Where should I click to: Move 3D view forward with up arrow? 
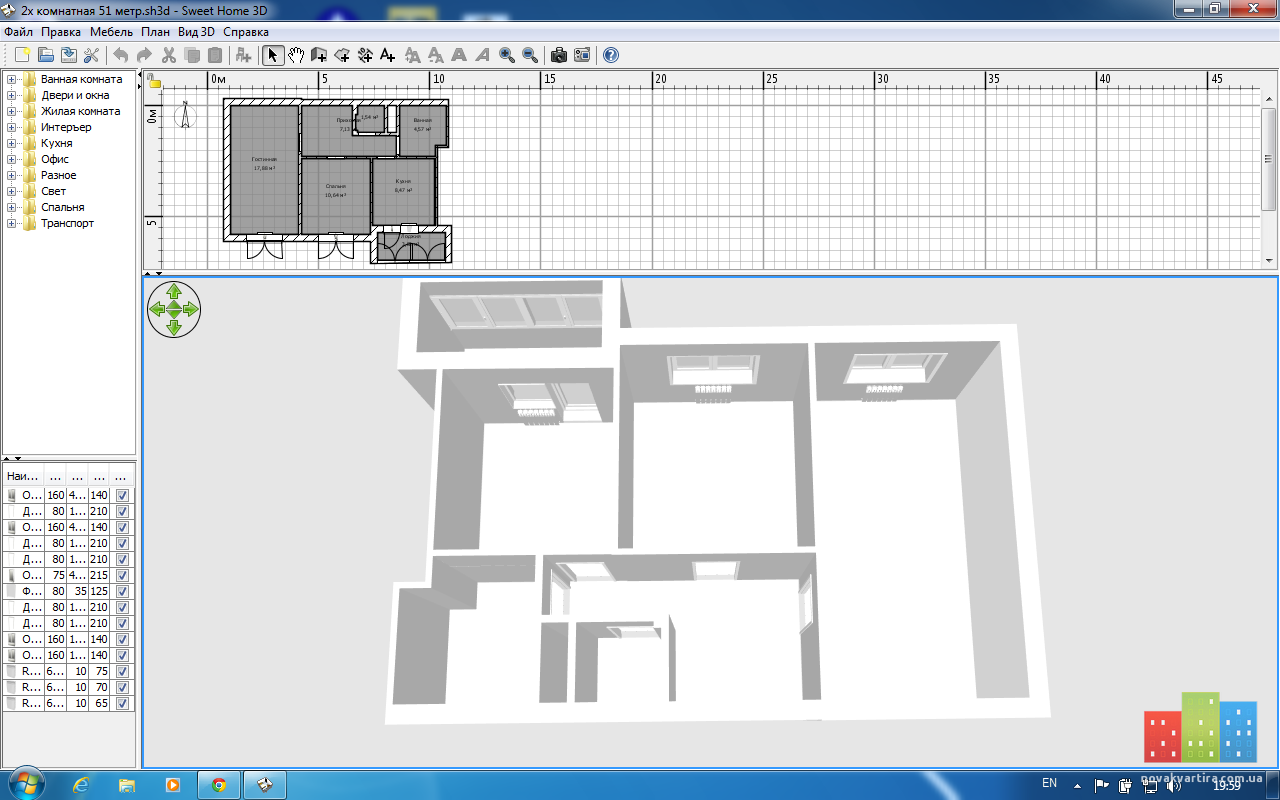coord(174,291)
